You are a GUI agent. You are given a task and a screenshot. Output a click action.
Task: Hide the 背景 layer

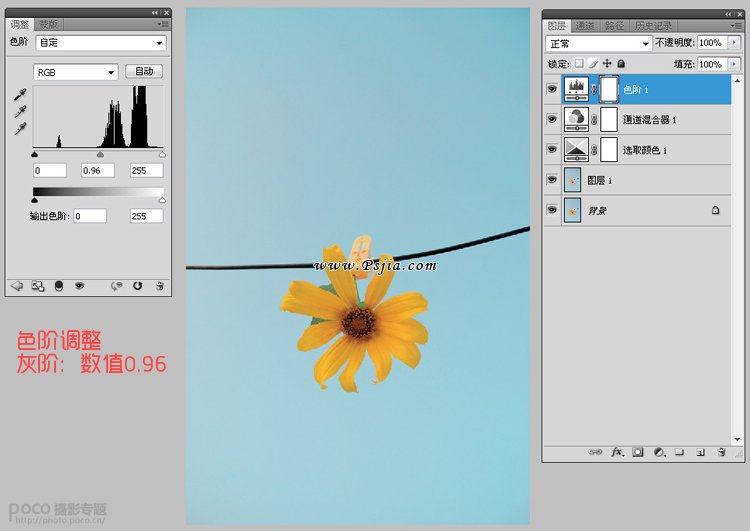pyautogui.click(x=552, y=211)
